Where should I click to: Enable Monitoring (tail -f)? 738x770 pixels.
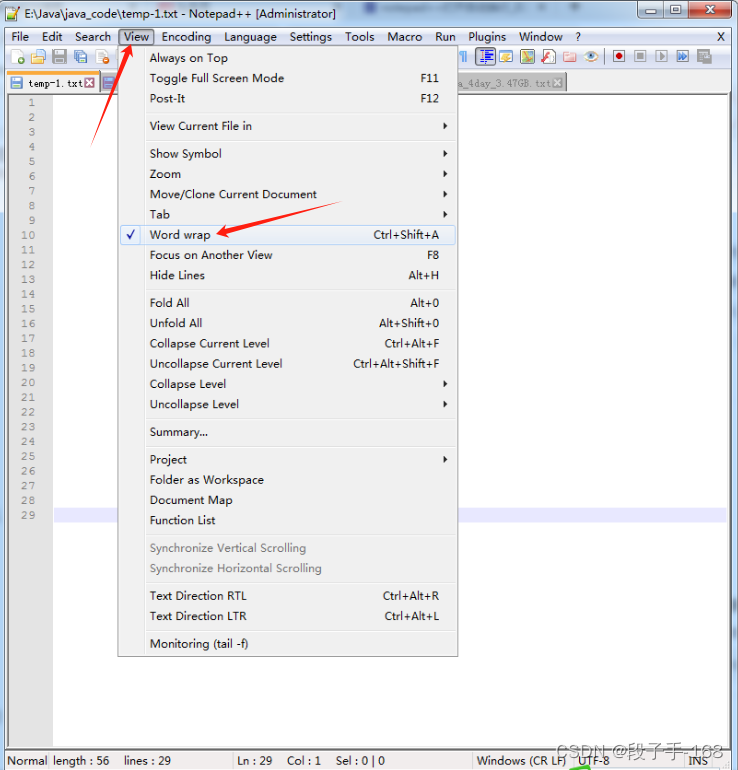(x=288, y=643)
